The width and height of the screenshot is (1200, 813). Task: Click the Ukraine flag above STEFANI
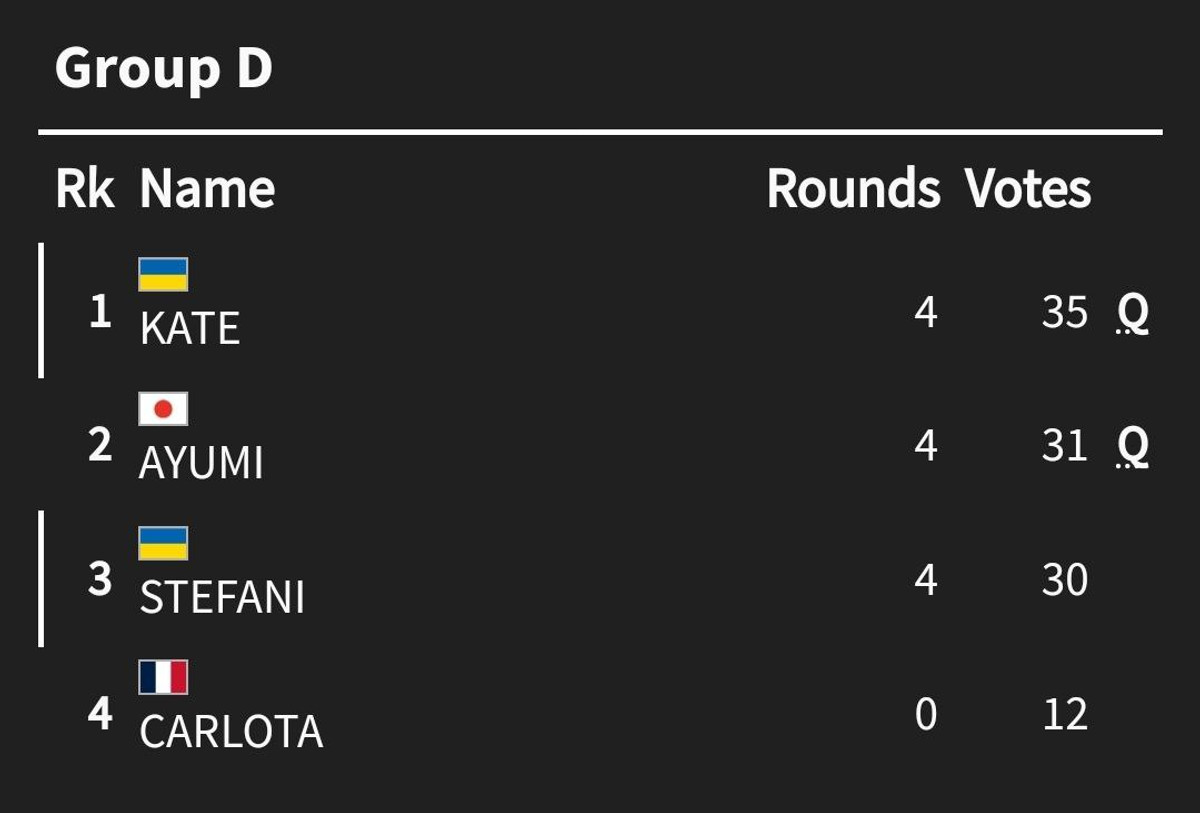click(x=163, y=543)
